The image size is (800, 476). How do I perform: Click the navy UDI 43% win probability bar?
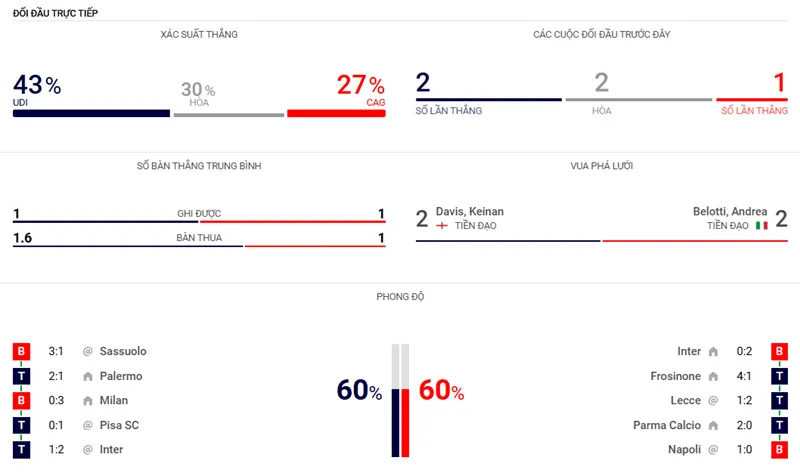click(x=91, y=113)
